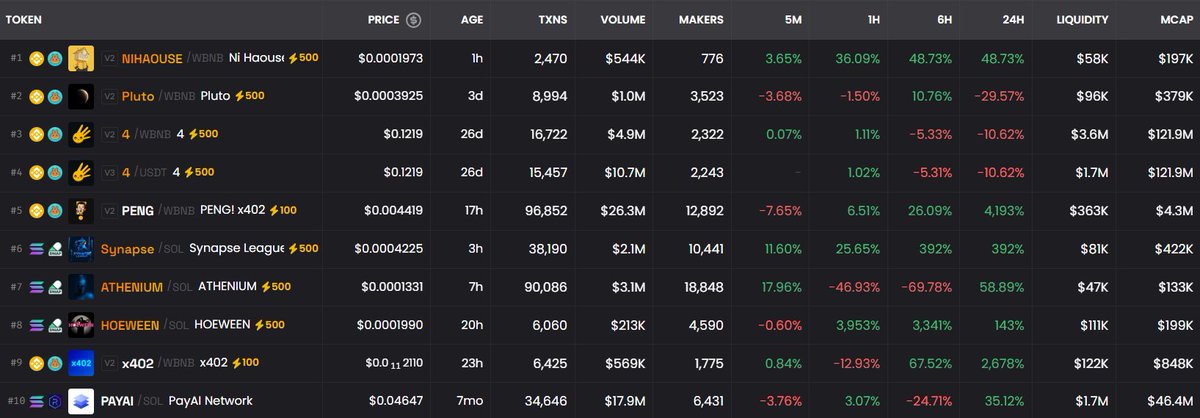Open the Pluto token pair link

(x=138, y=97)
